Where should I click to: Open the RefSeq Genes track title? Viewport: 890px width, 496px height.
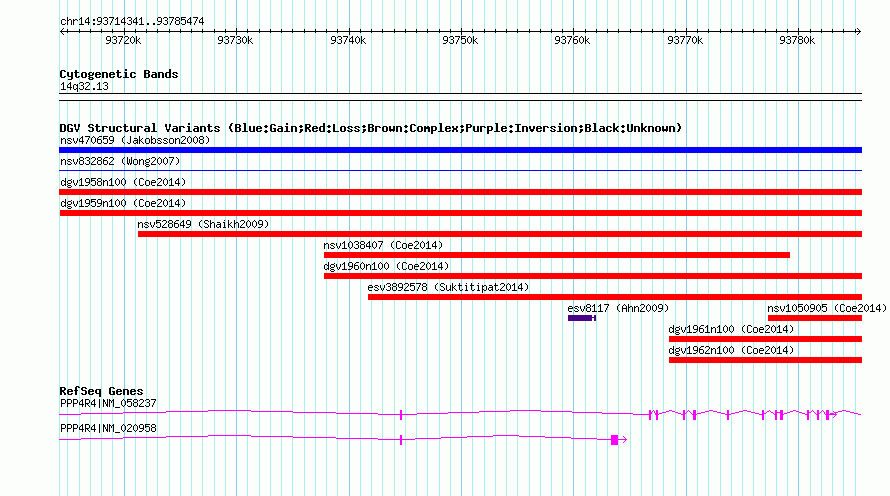(x=101, y=391)
